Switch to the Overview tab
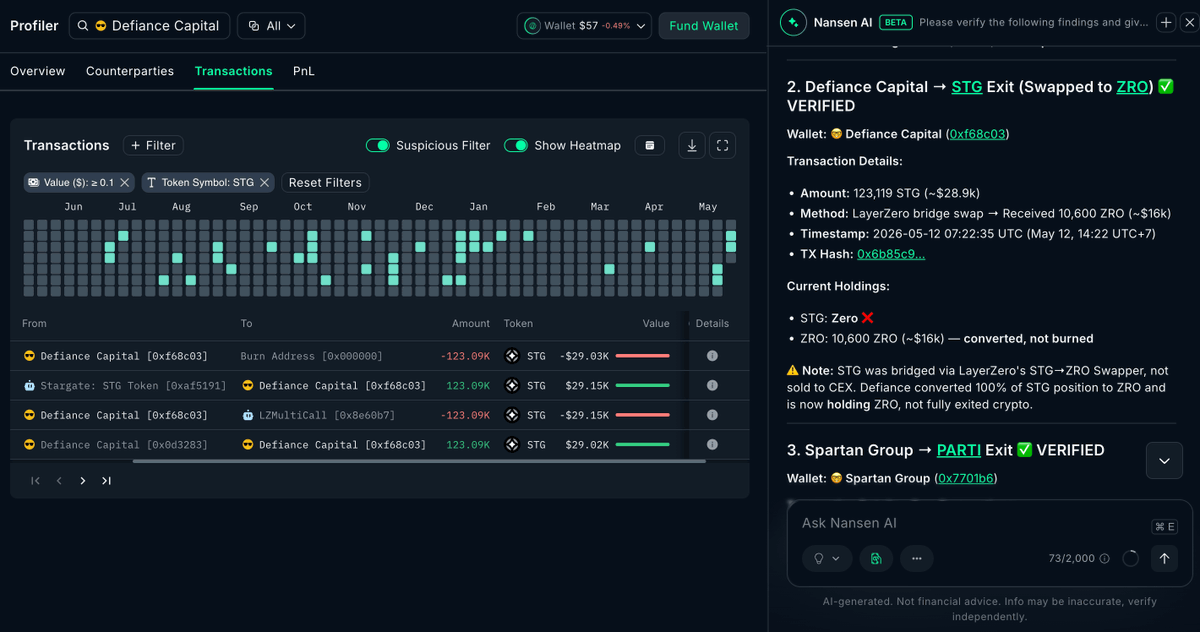Image resolution: width=1200 pixels, height=632 pixels. pyautogui.click(x=38, y=71)
